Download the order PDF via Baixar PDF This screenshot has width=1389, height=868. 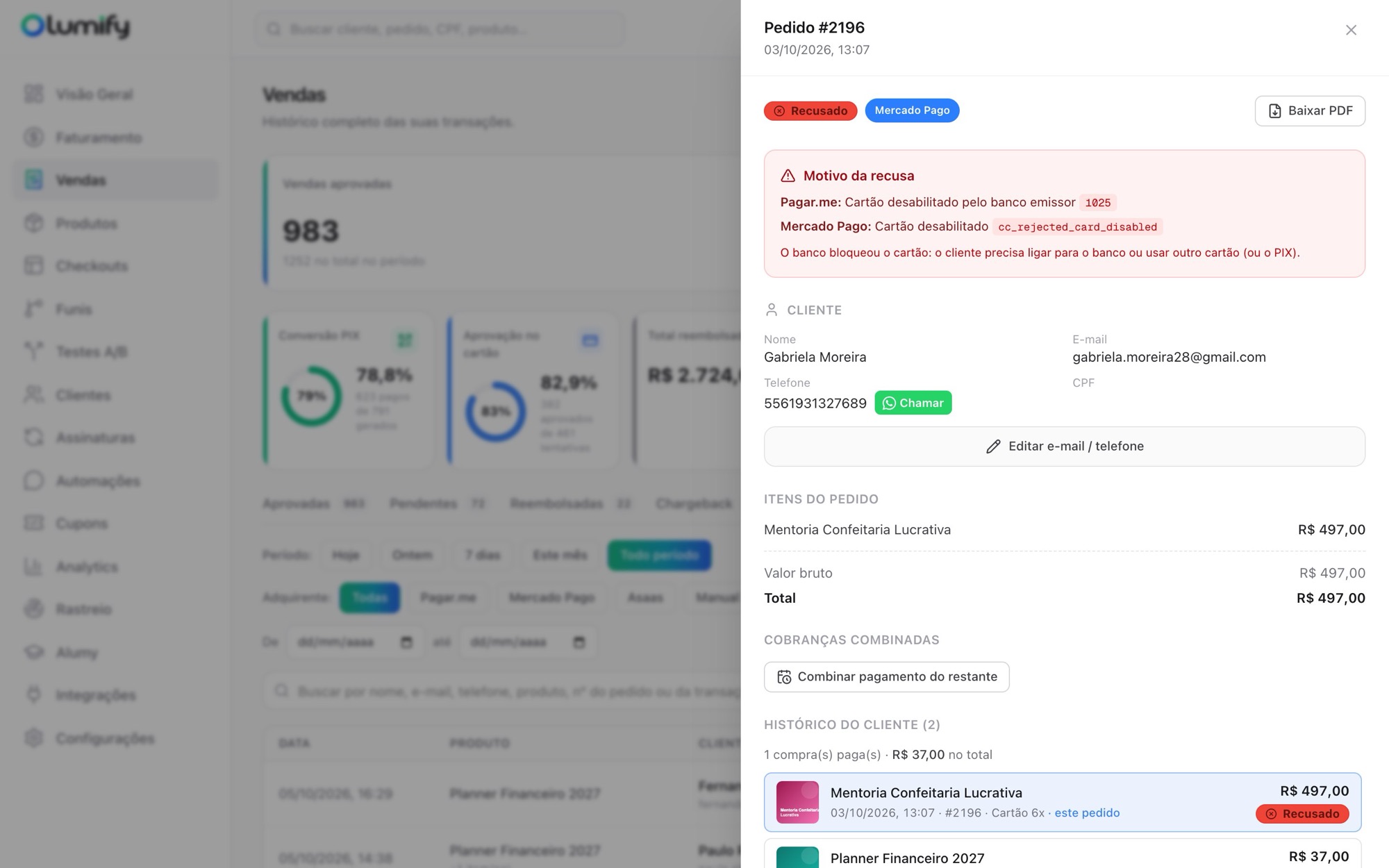pos(1310,111)
